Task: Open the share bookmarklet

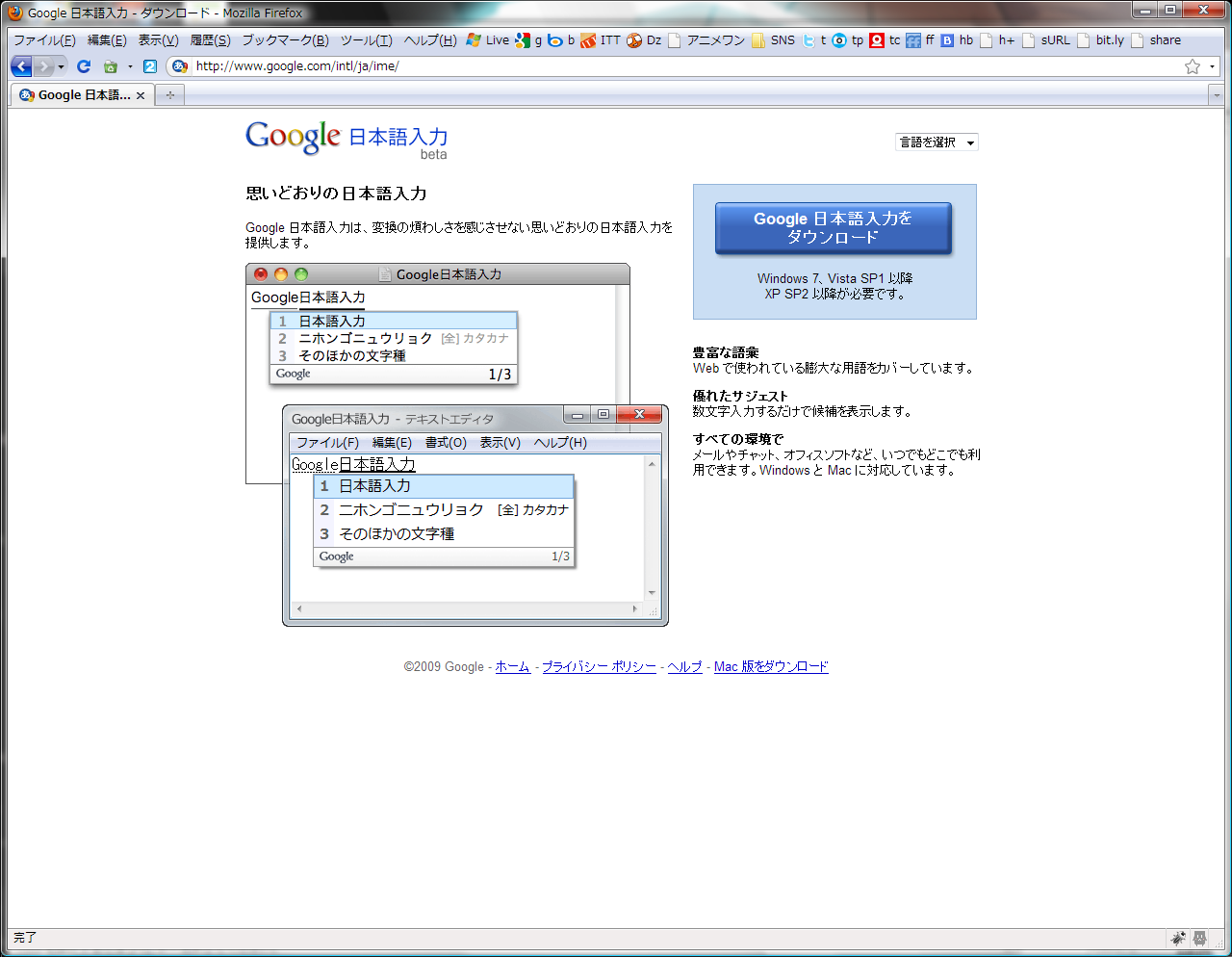Action: [x=1156, y=40]
